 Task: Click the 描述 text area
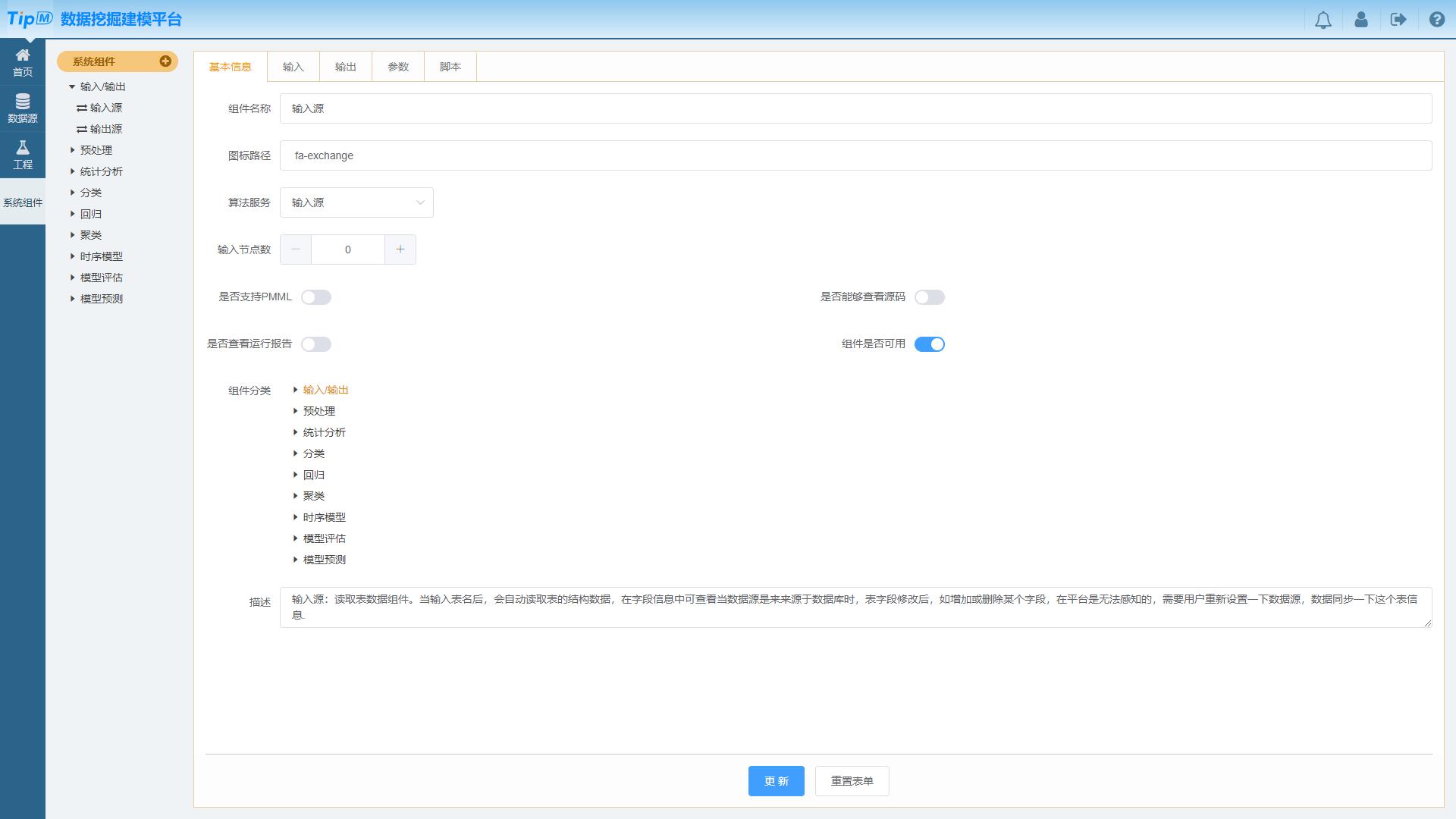[x=855, y=607]
